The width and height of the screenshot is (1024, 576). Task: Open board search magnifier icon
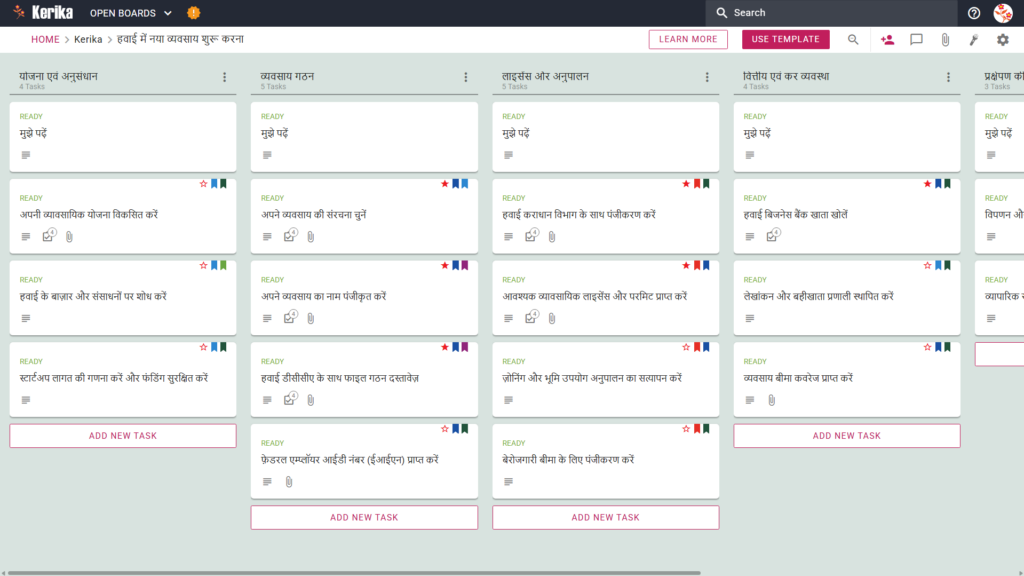click(853, 39)
